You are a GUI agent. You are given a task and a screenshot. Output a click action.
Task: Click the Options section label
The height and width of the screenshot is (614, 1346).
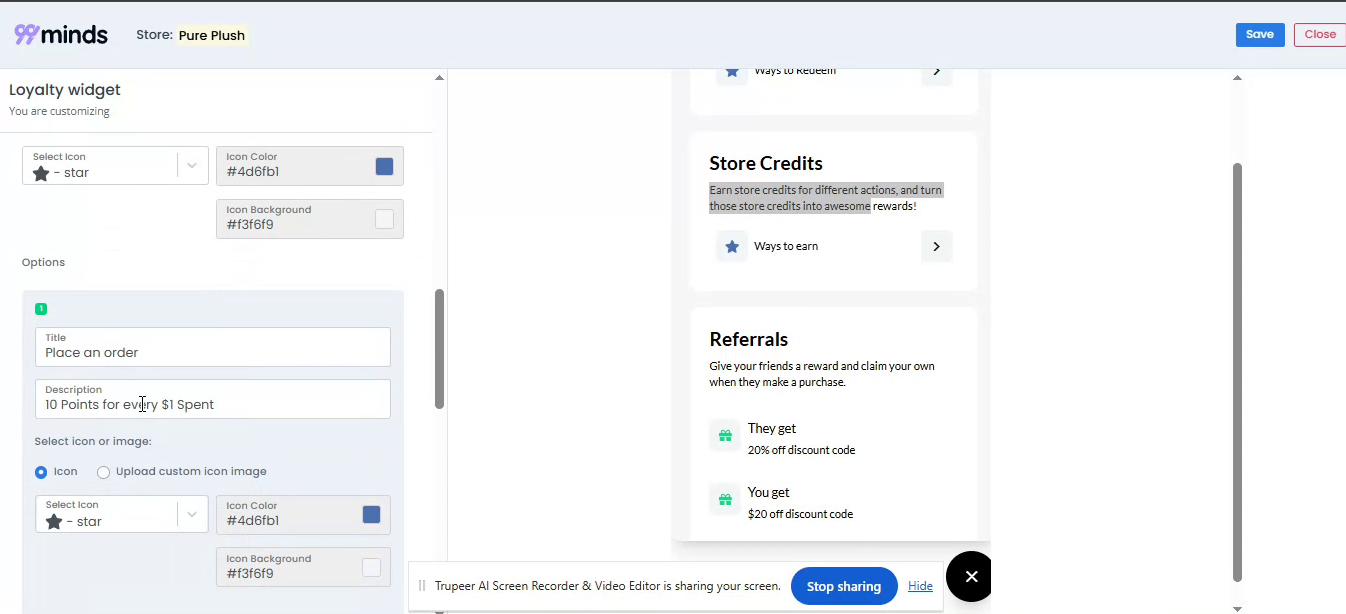[x=43, y=262]
